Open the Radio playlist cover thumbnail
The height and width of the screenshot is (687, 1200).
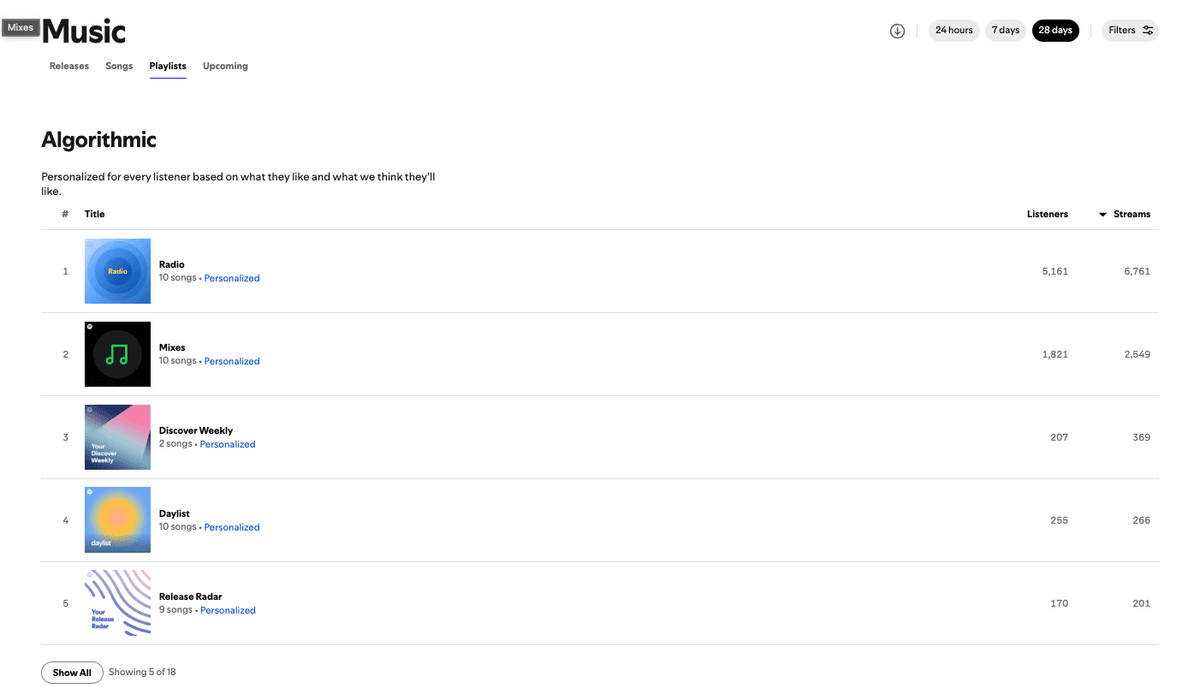[x=118, y=271]
